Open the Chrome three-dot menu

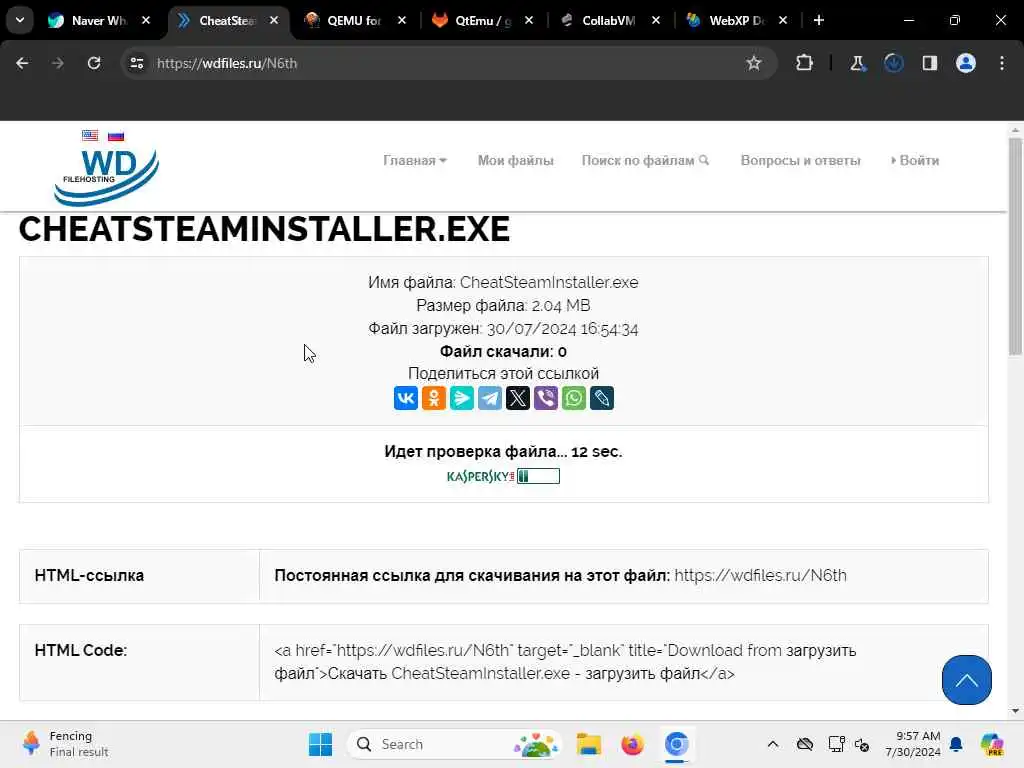1002,63
